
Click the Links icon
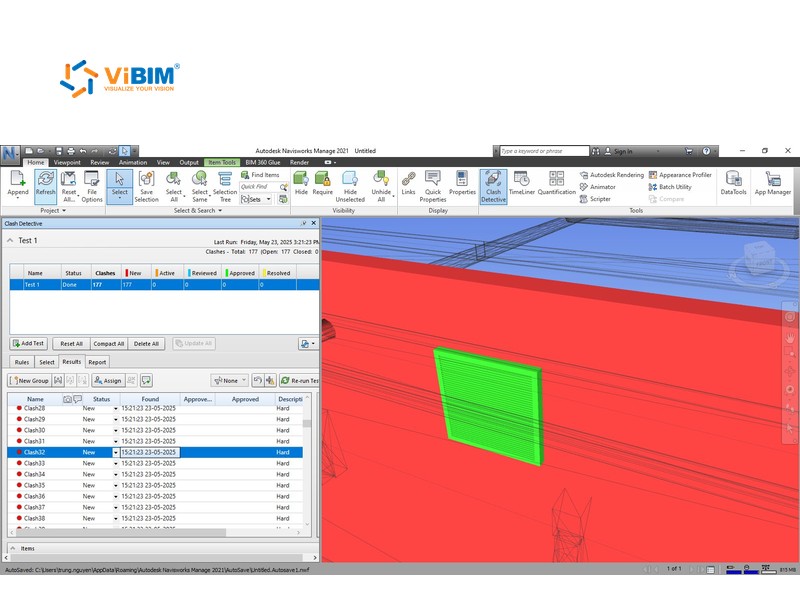[x=408, y=179]
